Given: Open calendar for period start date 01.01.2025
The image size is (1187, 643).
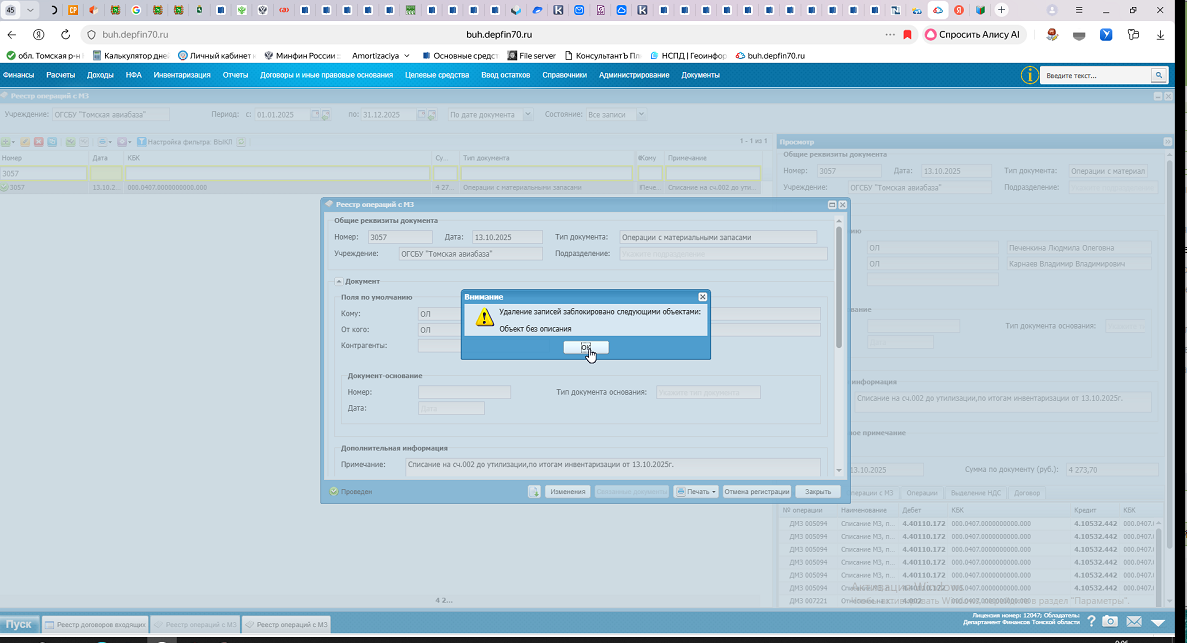Looking at the screenshot, I should 315,114.
